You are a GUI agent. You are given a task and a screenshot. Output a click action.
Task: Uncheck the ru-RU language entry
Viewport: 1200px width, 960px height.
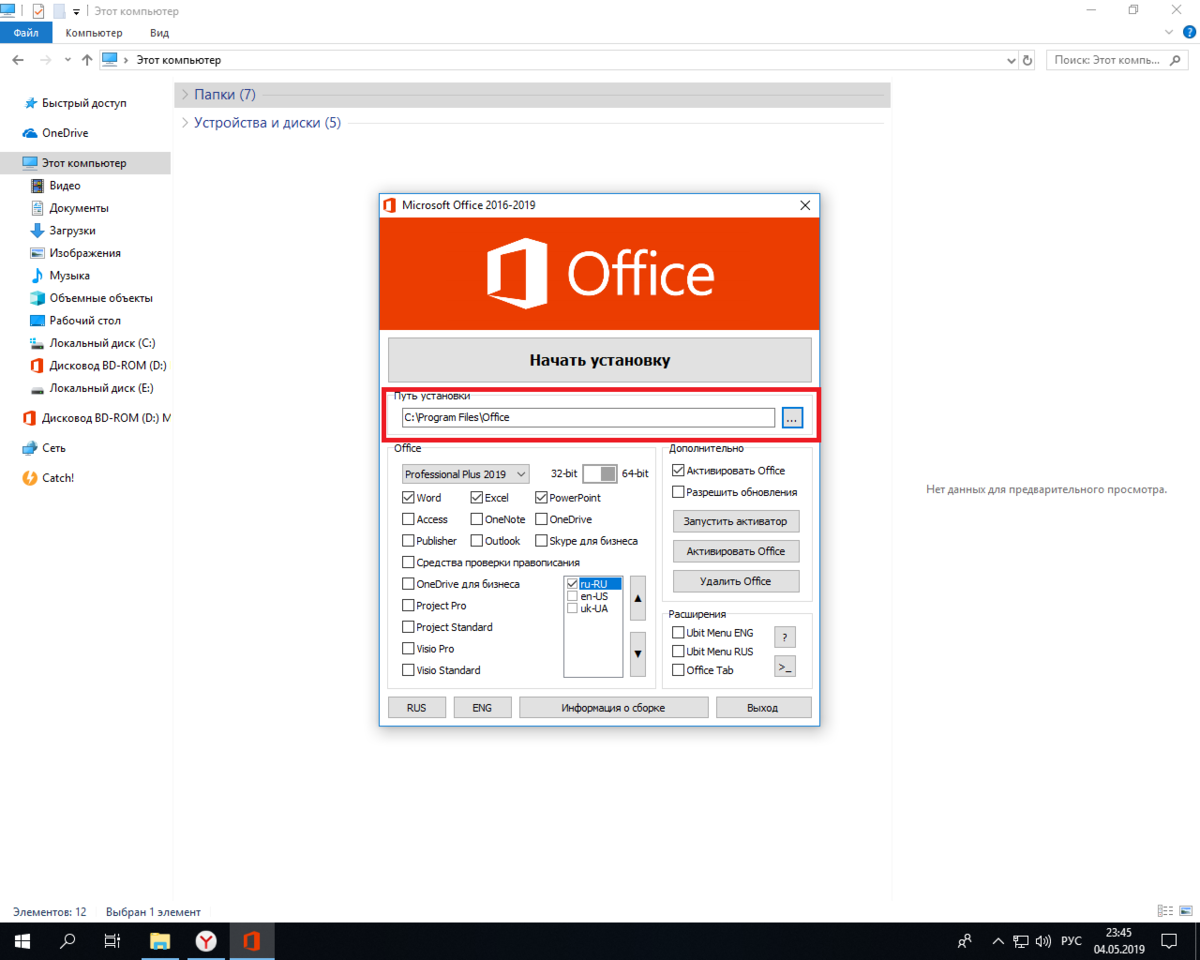click(x=572, y=584)
